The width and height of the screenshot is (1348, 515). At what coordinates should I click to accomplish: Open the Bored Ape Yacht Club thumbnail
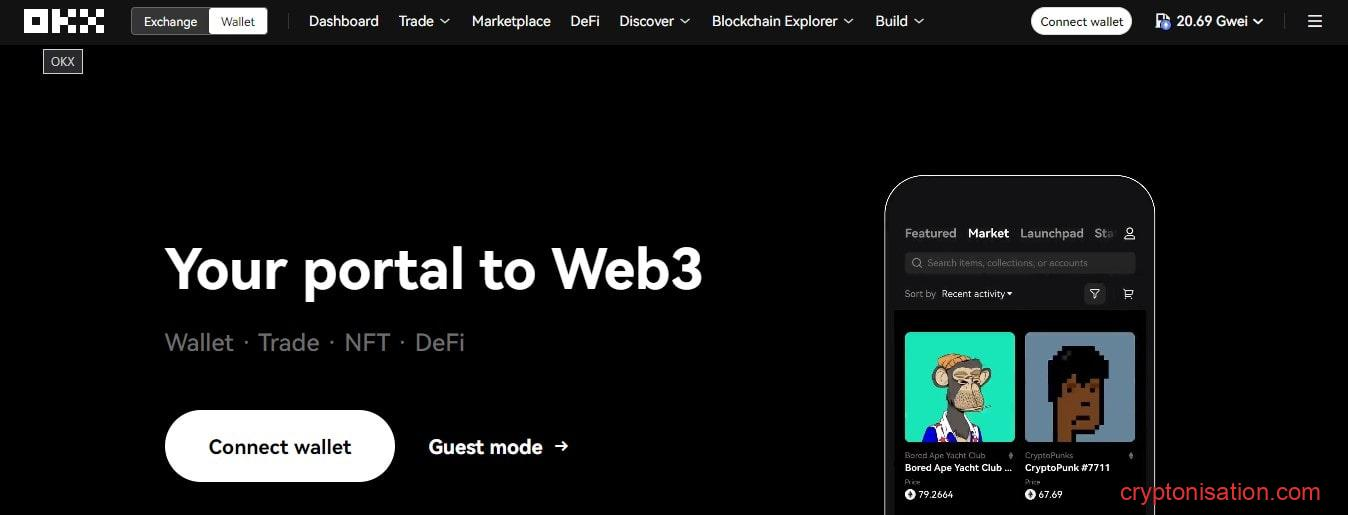click(x=960, y=387)
